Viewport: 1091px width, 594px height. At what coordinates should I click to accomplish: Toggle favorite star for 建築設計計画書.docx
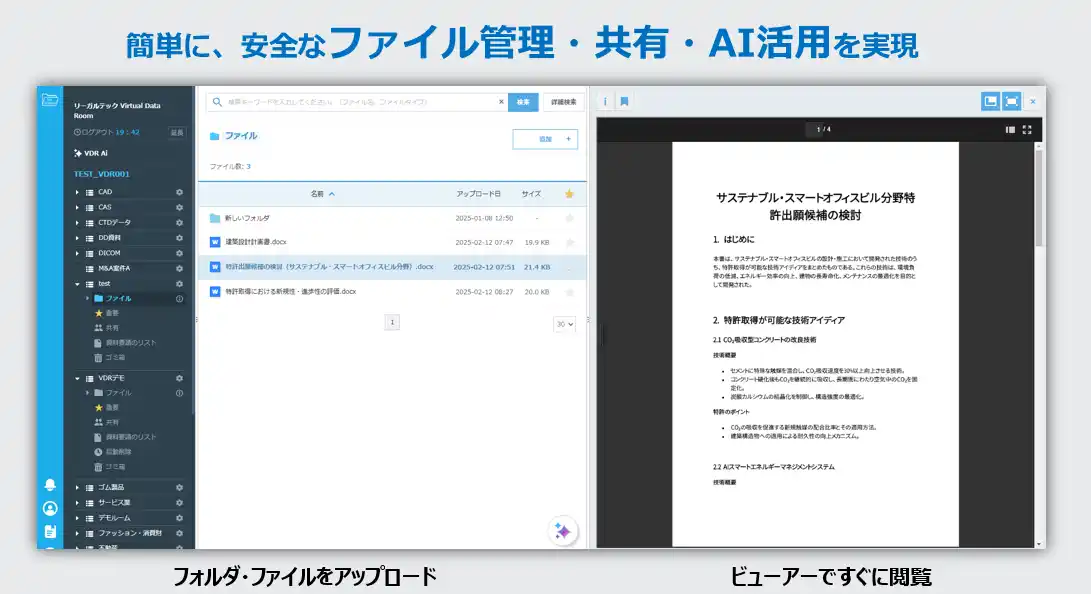click(570, 242)
